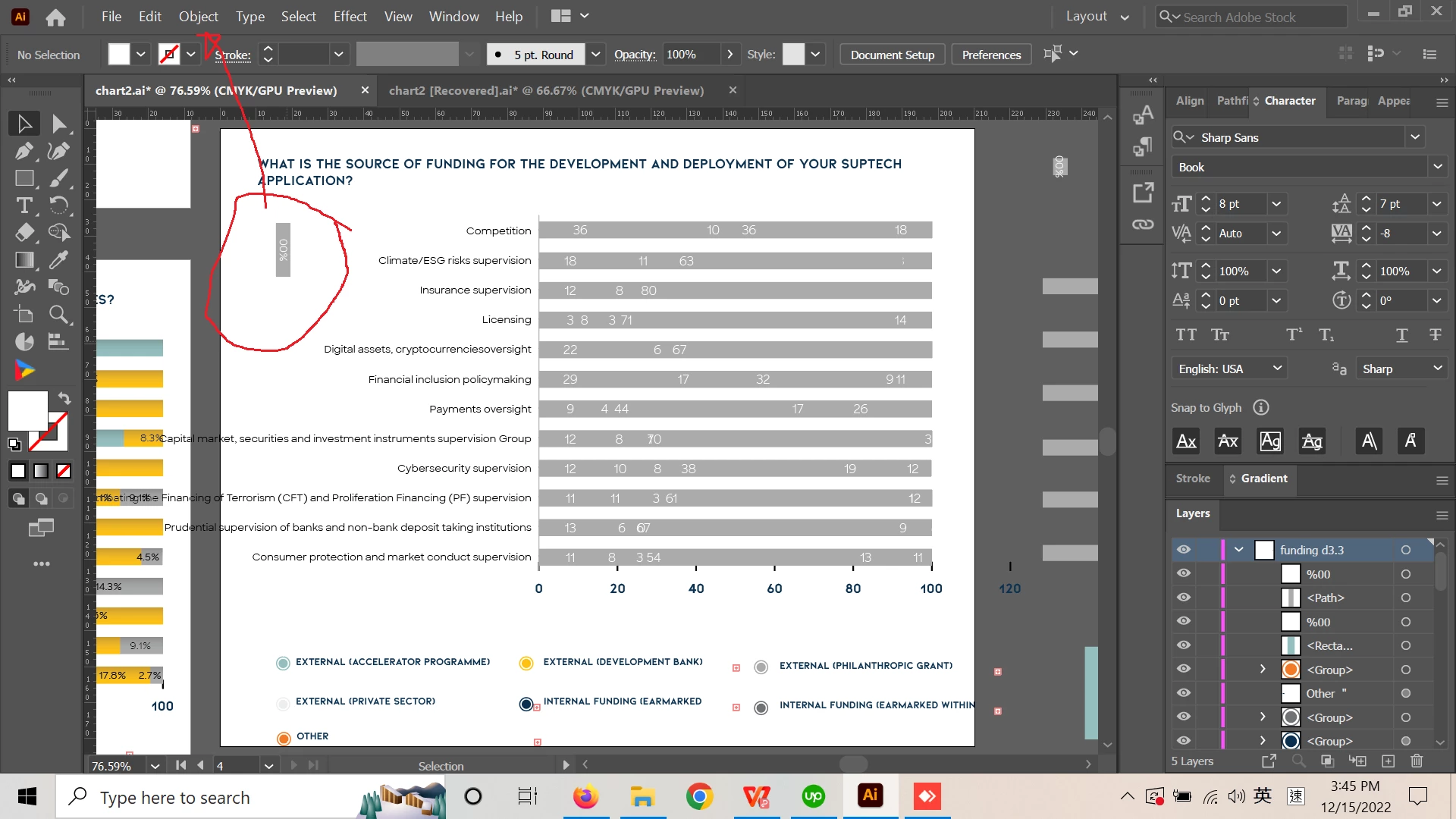Select the Zoom tool
Image resolution: width=1456 pixels, height=819 pixels.
(x=58, y=315)
